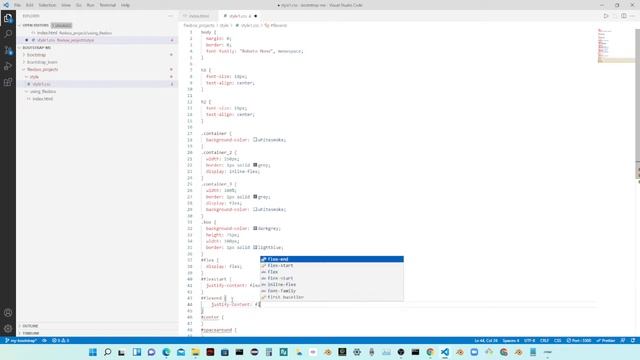Screen dimensions: 640x360
Task: Expand the Outline section
Action: [31, 326]
